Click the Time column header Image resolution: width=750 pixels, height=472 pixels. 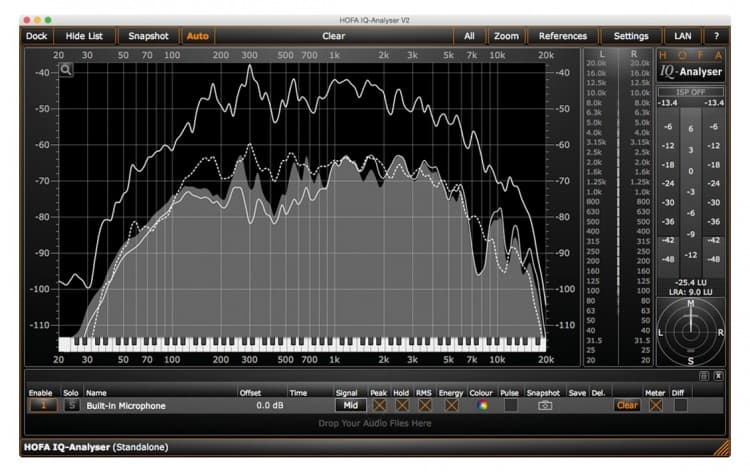(298, 393)
